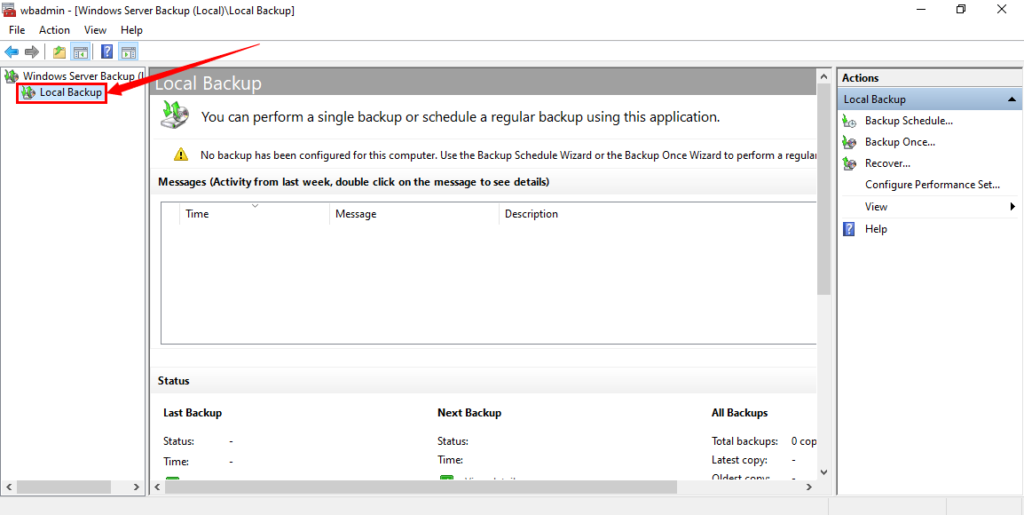The height and width of the screenshot is (515, 1024).
Task: Open the Action menu
Action: click(x=54, y=30)
